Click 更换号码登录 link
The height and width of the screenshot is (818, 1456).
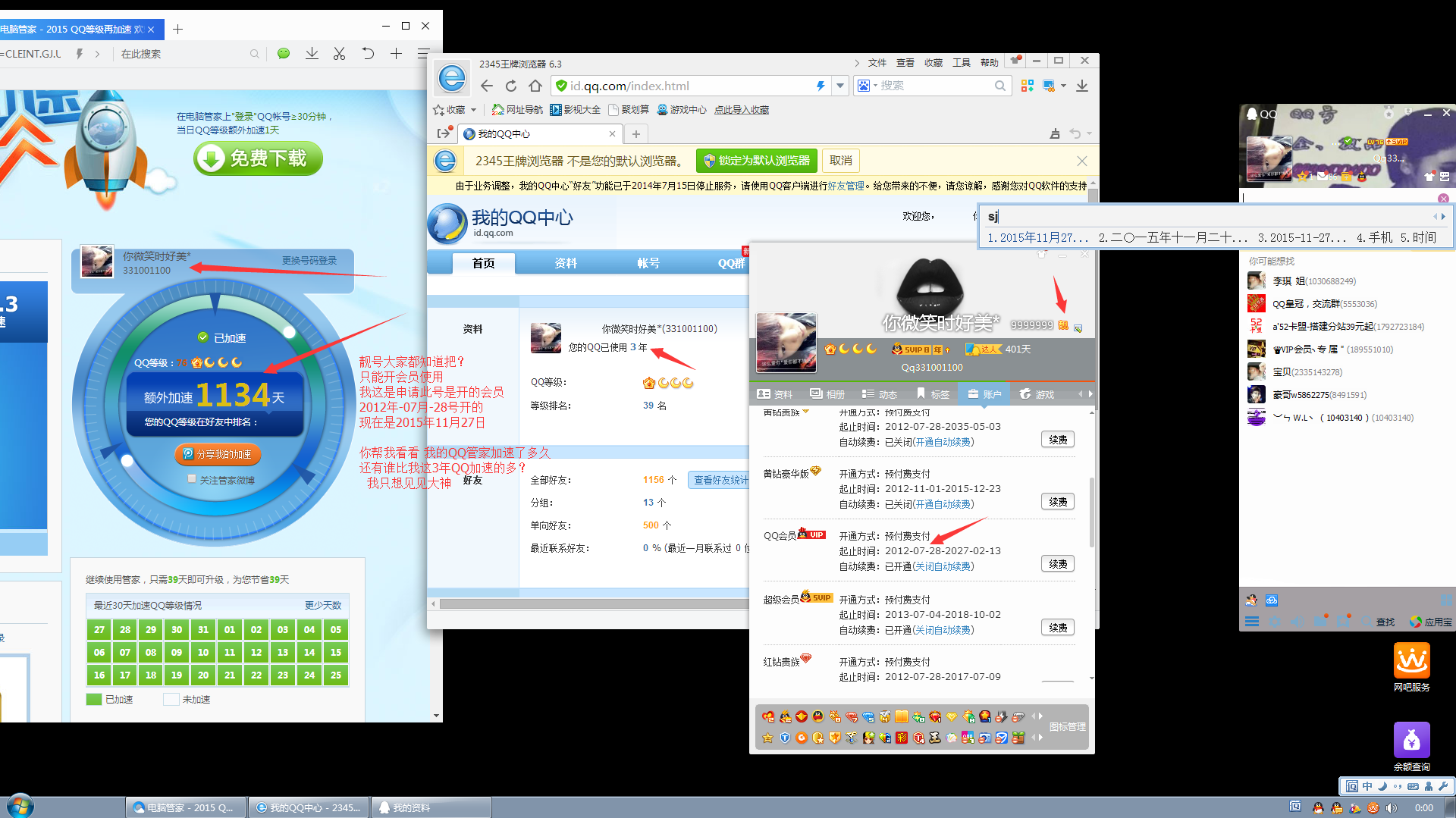(x=309, y=260)
